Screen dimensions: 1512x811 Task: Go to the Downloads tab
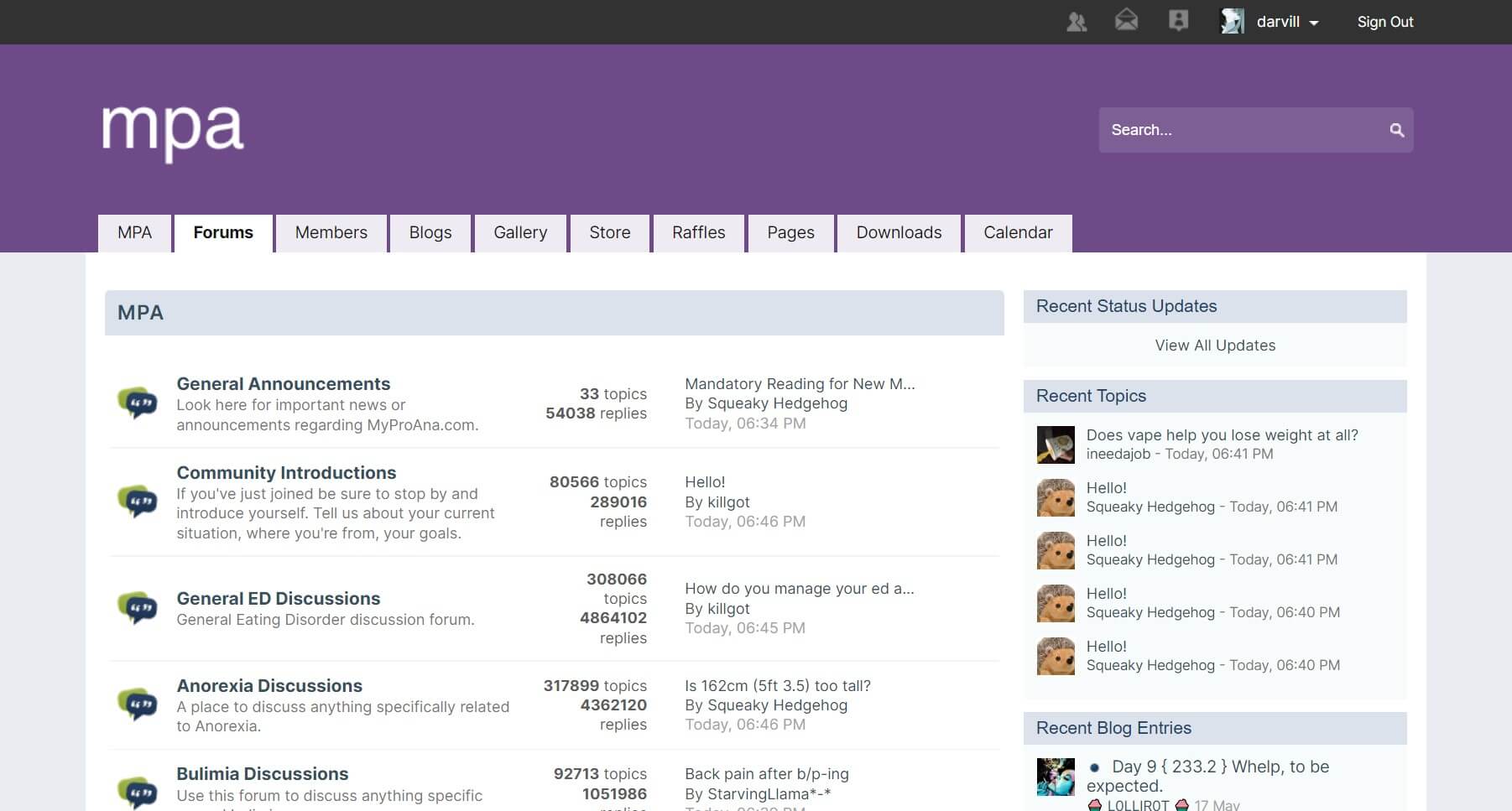click(899, 233)
